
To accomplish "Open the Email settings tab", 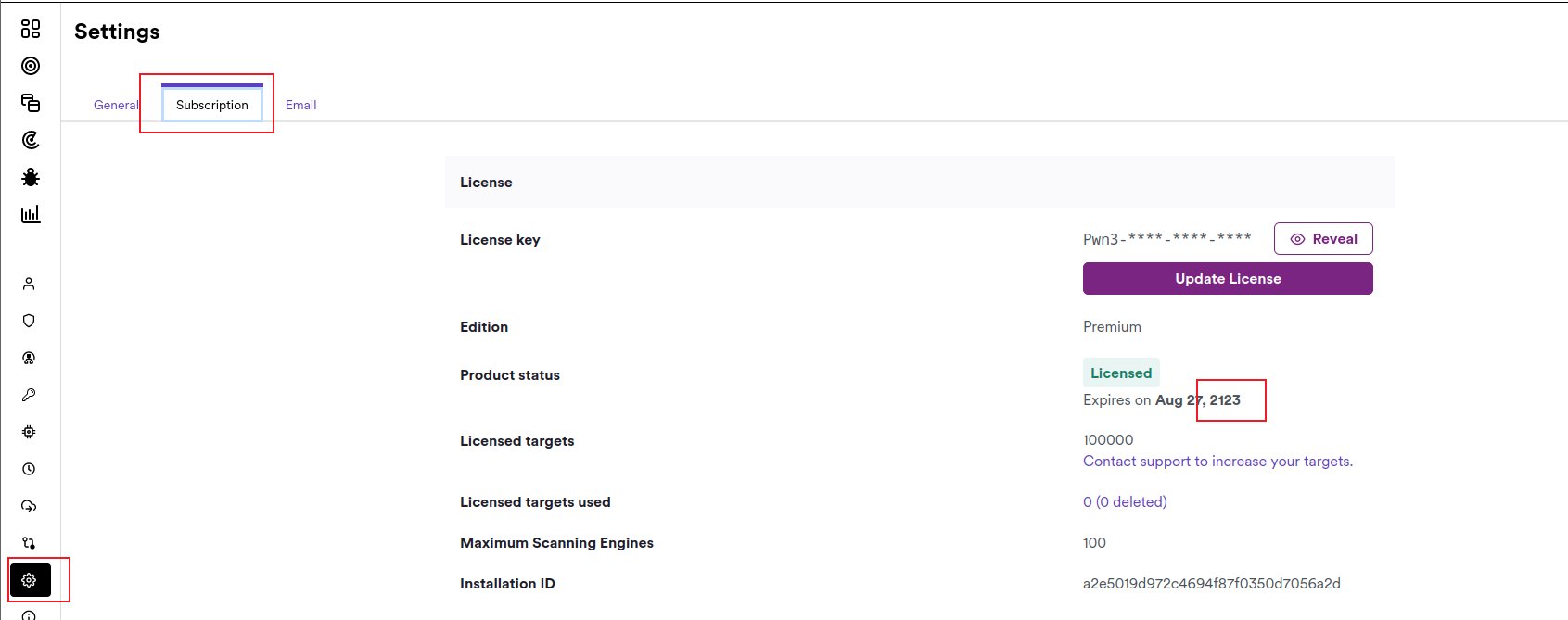I will [300, 105].
